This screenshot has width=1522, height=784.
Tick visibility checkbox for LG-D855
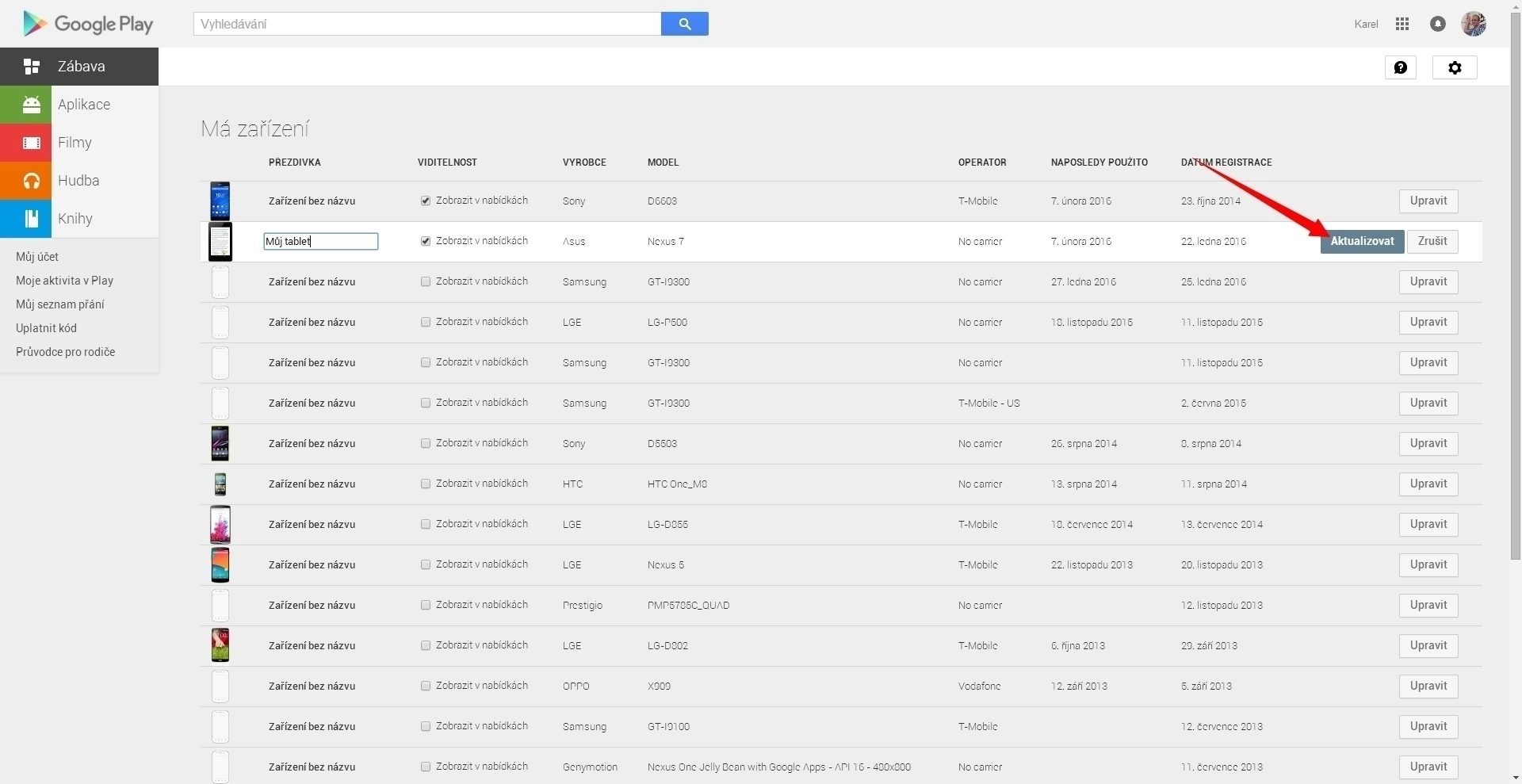pyautogui.click(x=426, y=524)
